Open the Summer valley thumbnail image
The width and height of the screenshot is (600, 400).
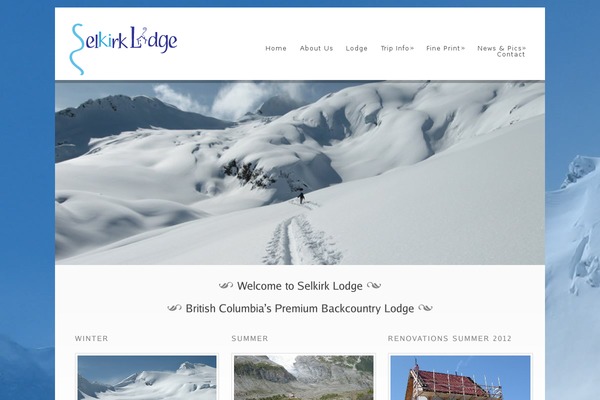click(x=303, y=378)
